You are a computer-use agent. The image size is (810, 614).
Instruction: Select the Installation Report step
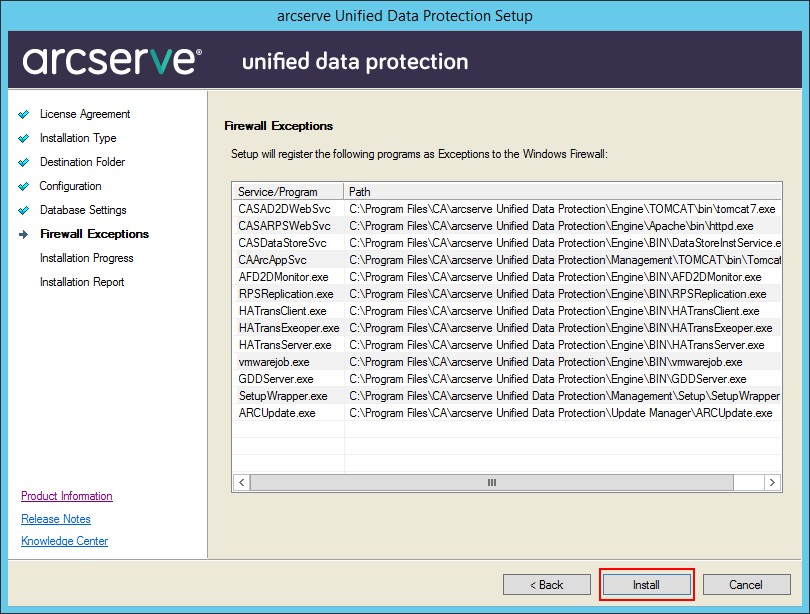[x=82, y=282]
